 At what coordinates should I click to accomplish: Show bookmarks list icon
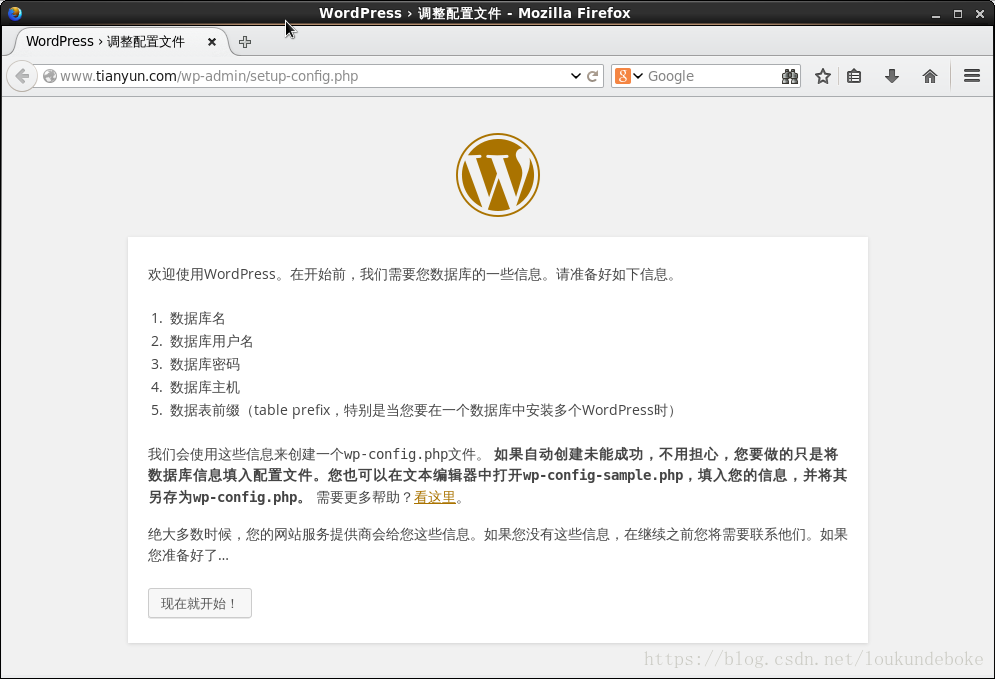(854, 76)
